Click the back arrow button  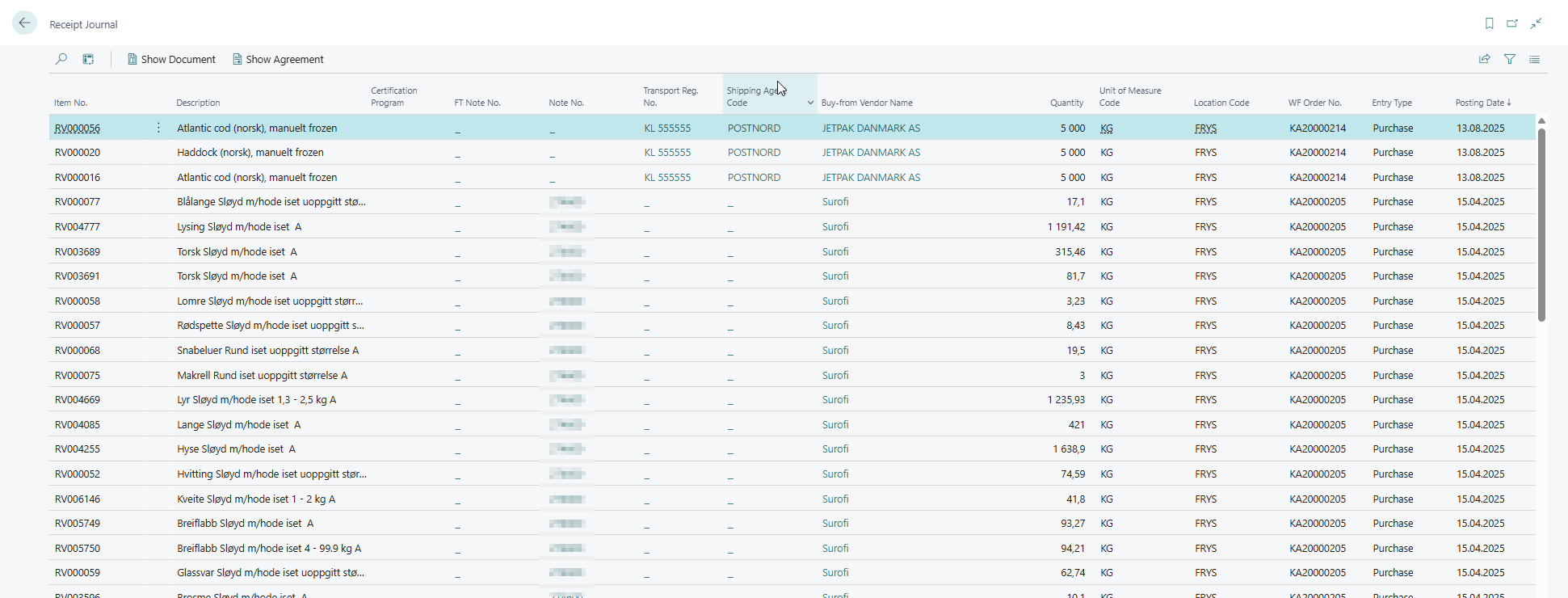click(24, 23)
